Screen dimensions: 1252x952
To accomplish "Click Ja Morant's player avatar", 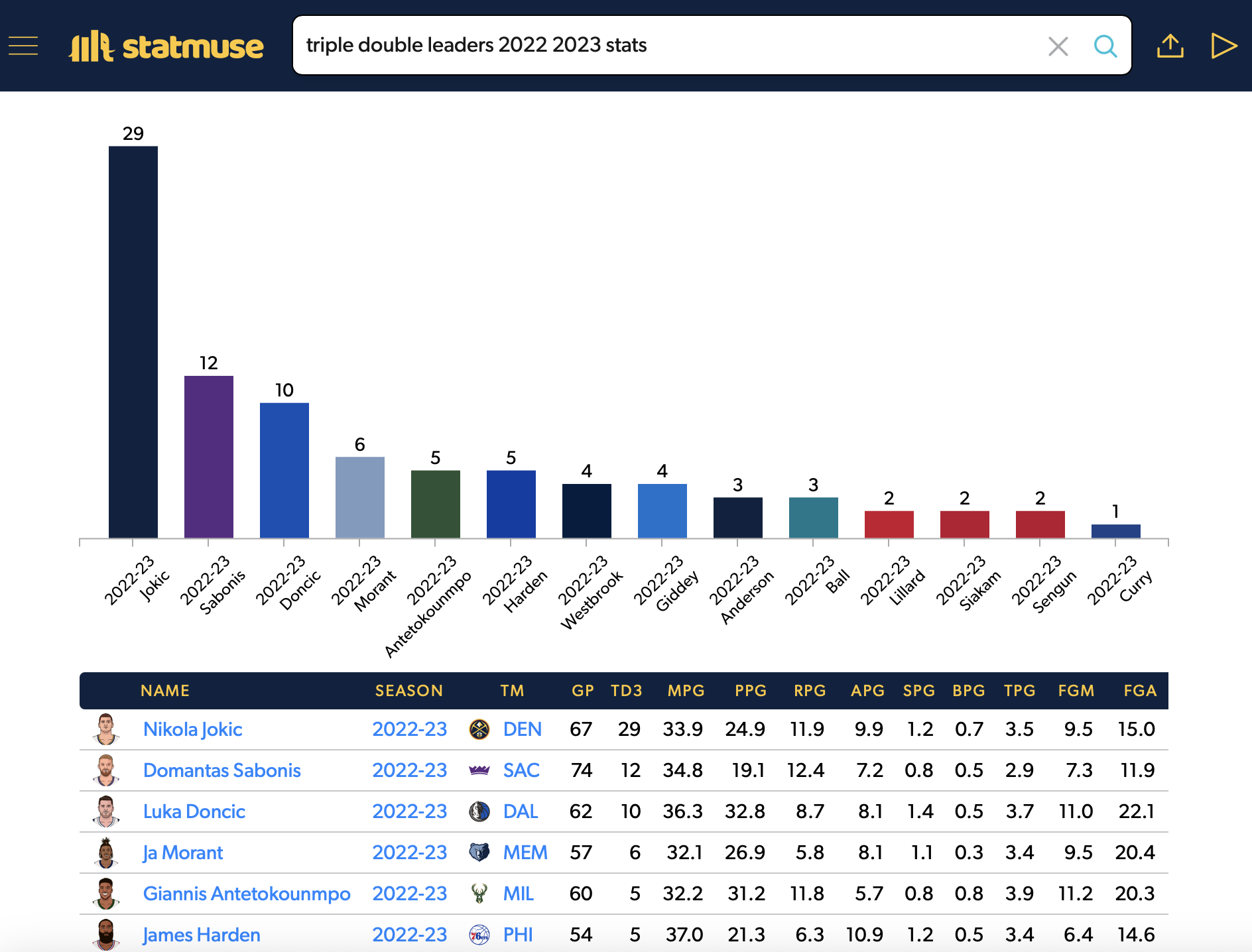I will click(x=106, y=853).
